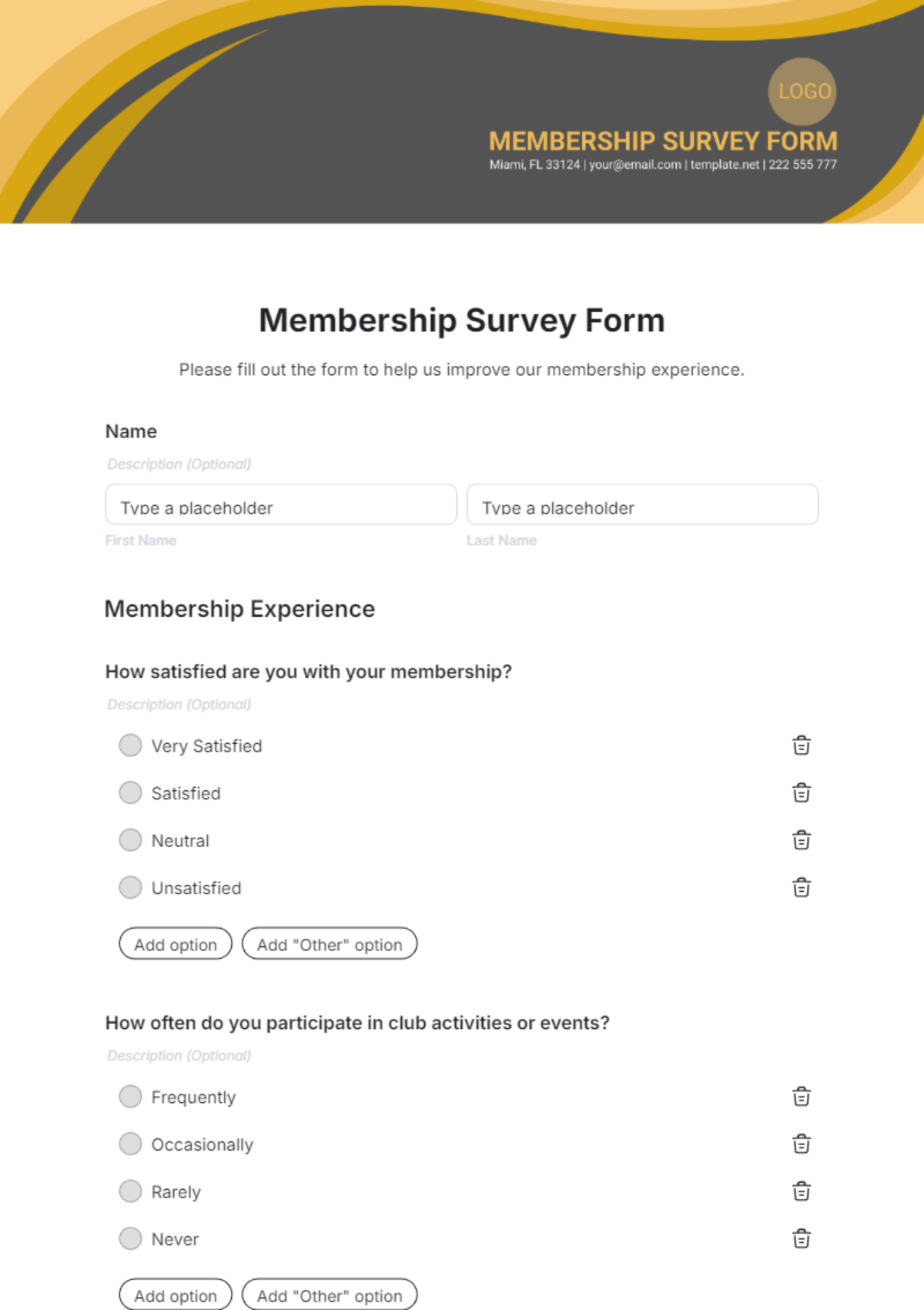The image size is (924, 1310).
Task: Choose the "Neutral" satisfaction level
Action: point(130,840)
